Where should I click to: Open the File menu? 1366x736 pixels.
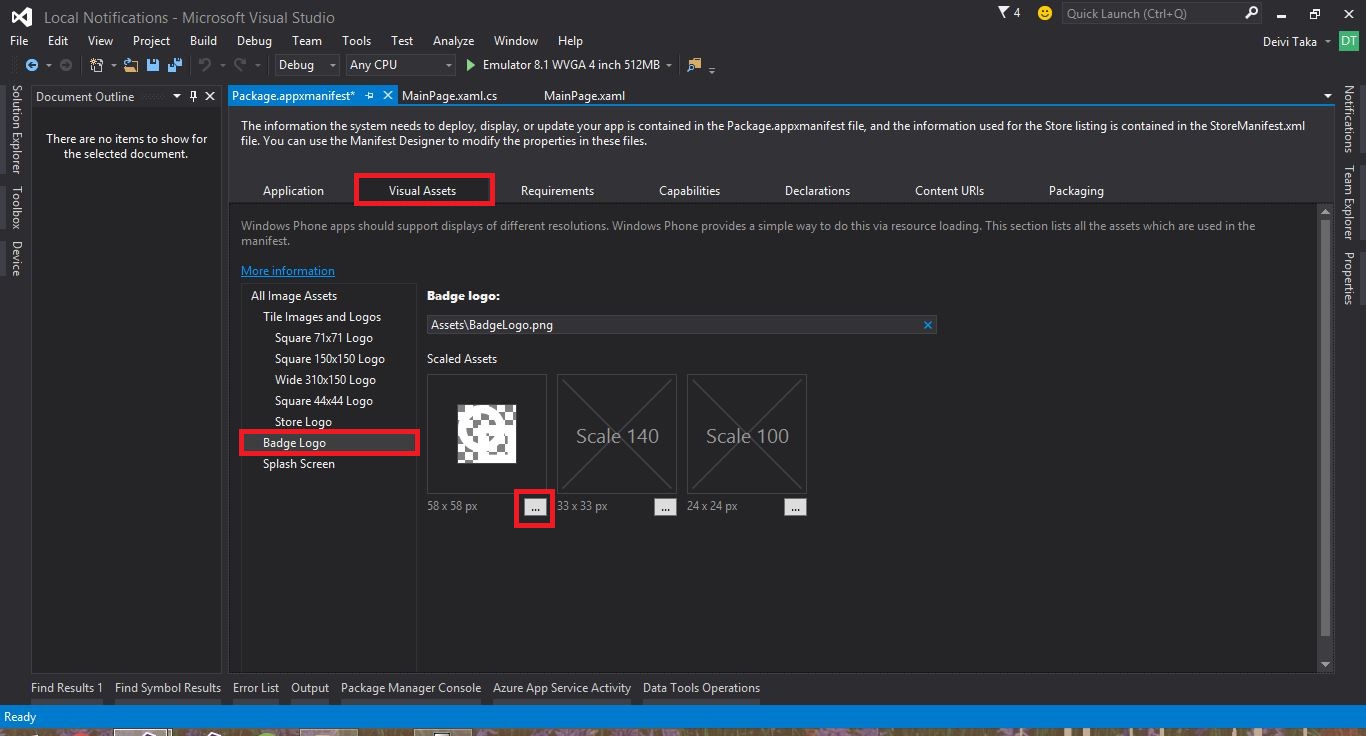coord(19,41)
